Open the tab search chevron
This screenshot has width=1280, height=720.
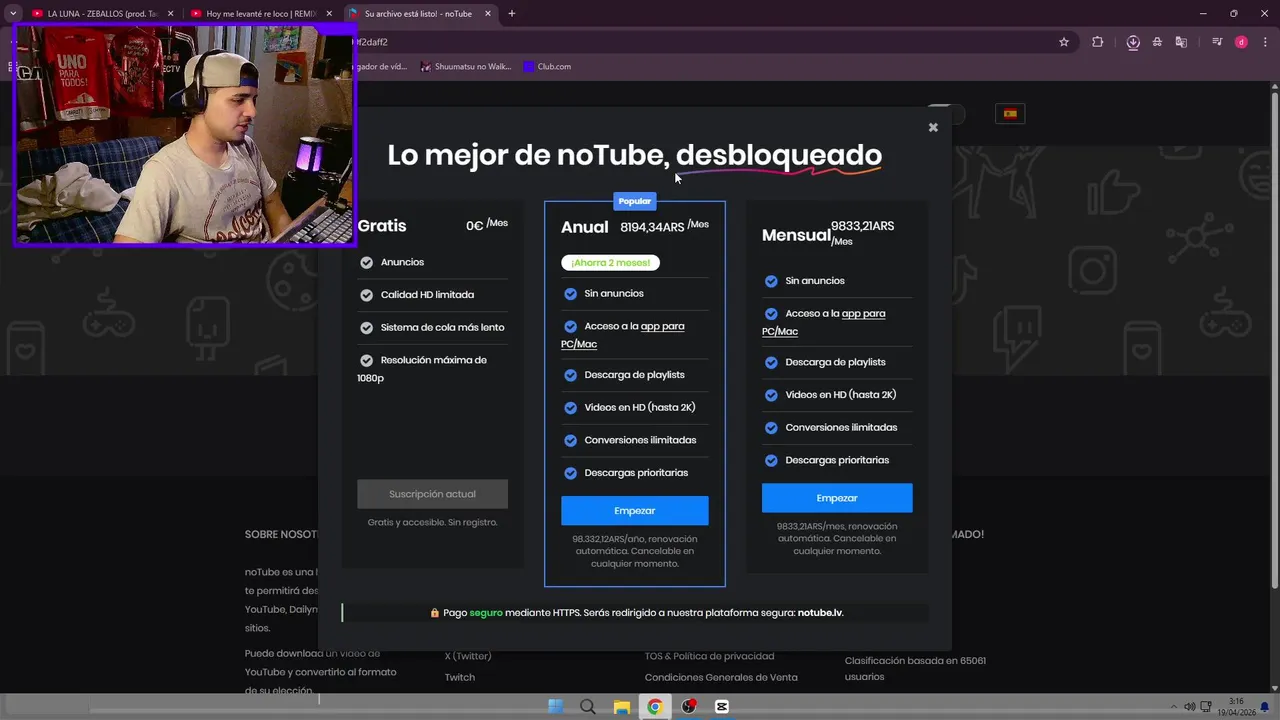pyautogui.click(x=13, y=13)
